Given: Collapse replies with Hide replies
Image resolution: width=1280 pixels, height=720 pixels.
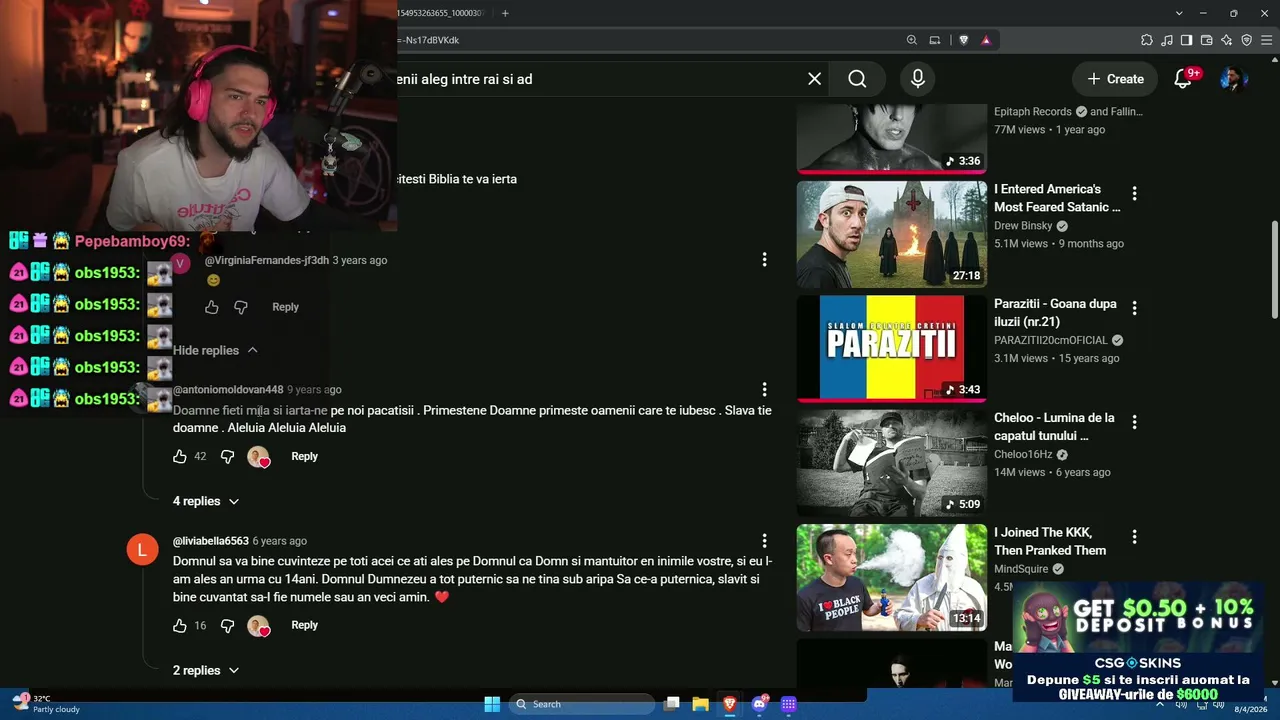Looking at the screenshot, I should pos(215,350).
